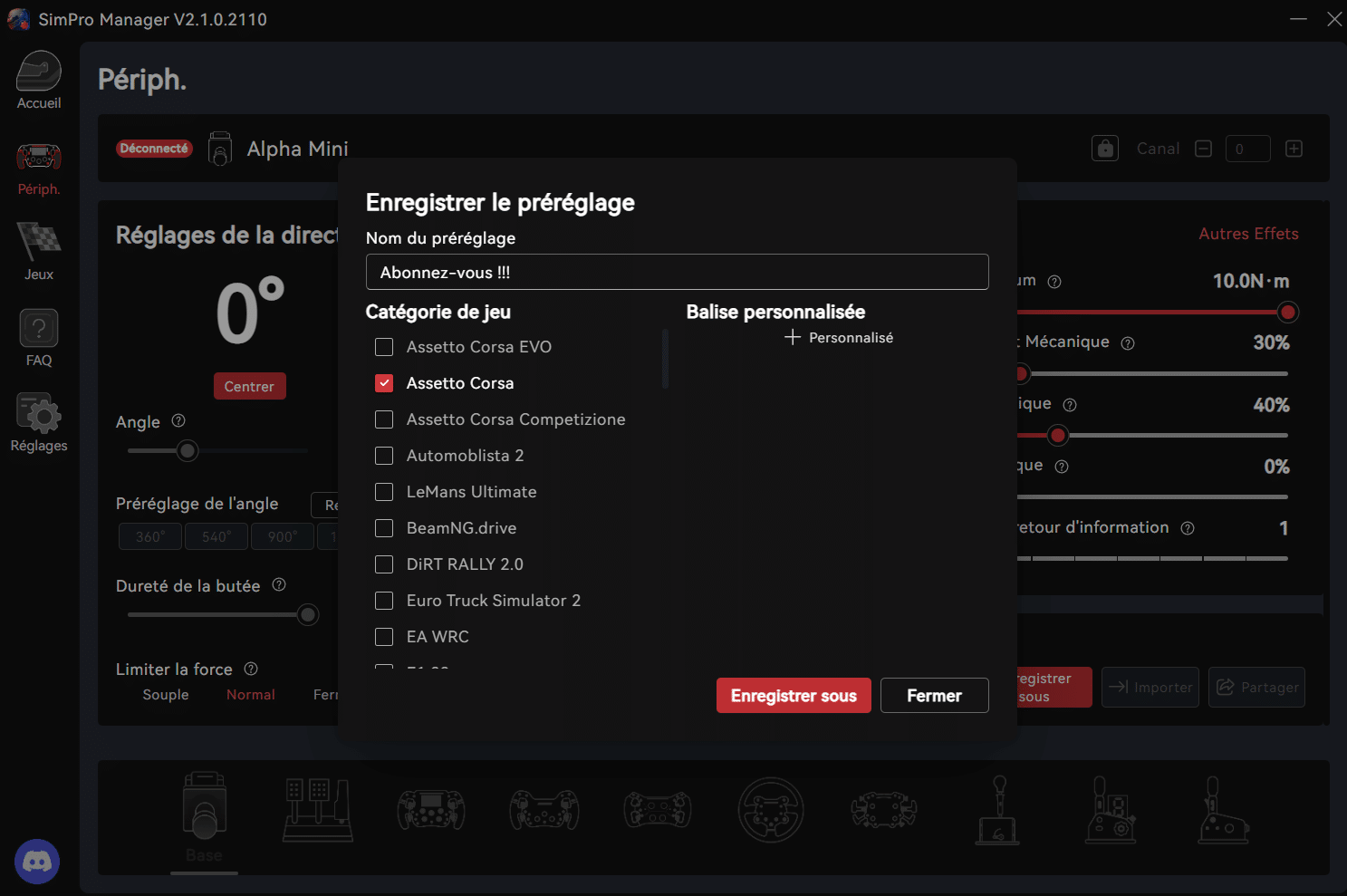Image resolution: width=1347 pixels, height=896 pixels.
Task: Show help for Dureté de la butée
Action: (279, 584)
